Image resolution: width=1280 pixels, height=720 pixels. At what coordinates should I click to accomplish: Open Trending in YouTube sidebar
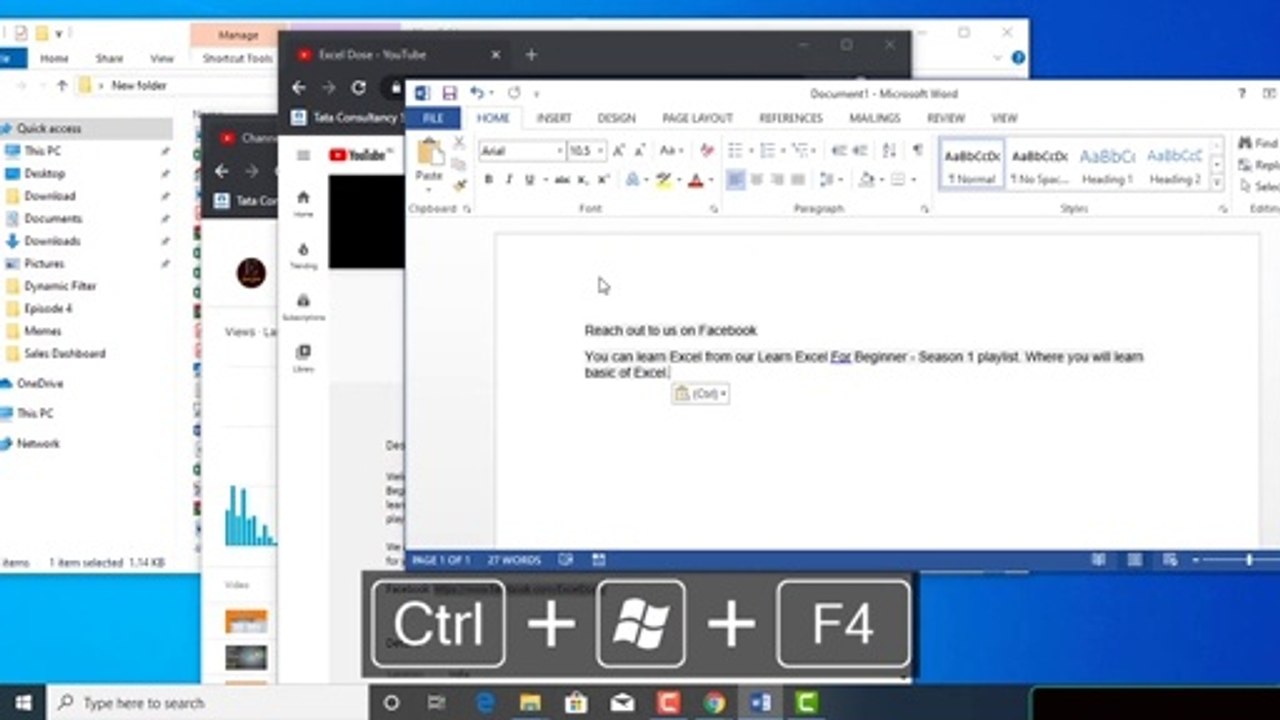click(304, 256)
